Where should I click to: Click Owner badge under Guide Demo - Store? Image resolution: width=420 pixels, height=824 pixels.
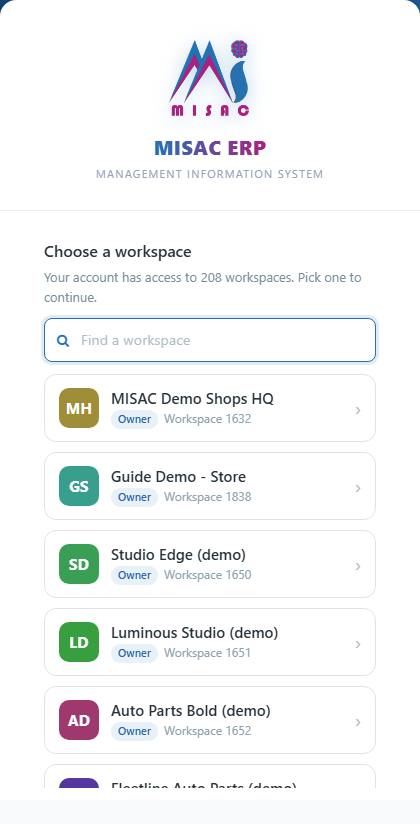pos(134,497)
